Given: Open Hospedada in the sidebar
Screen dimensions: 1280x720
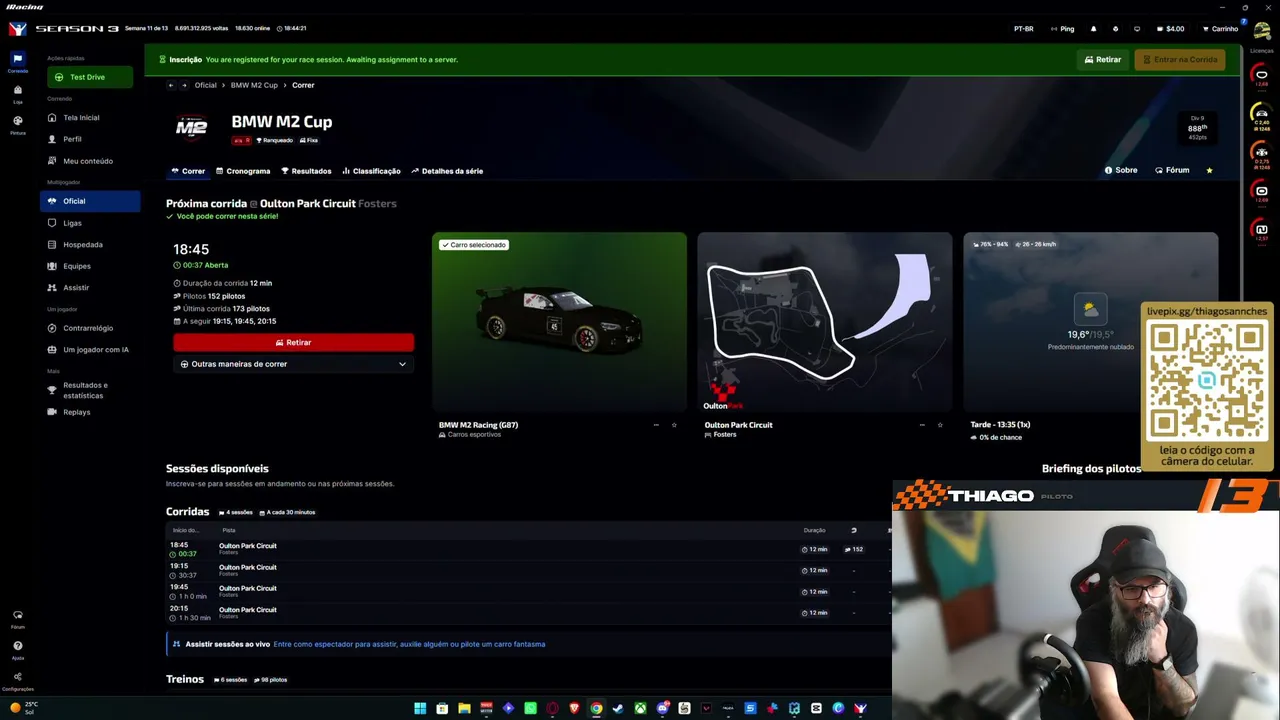Looking at the screenshot, I should 90,244.
